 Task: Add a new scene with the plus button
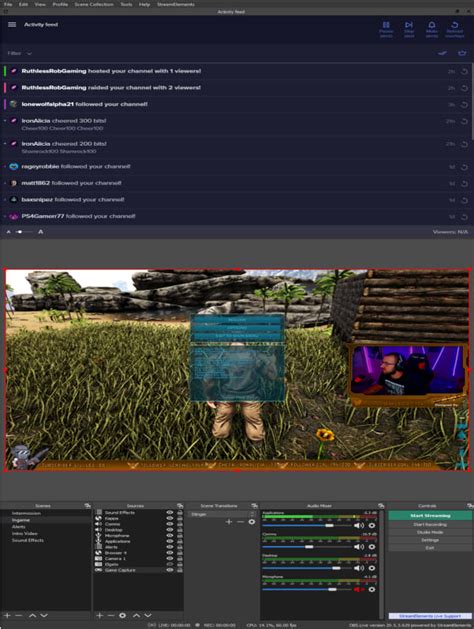pos(7,615)
